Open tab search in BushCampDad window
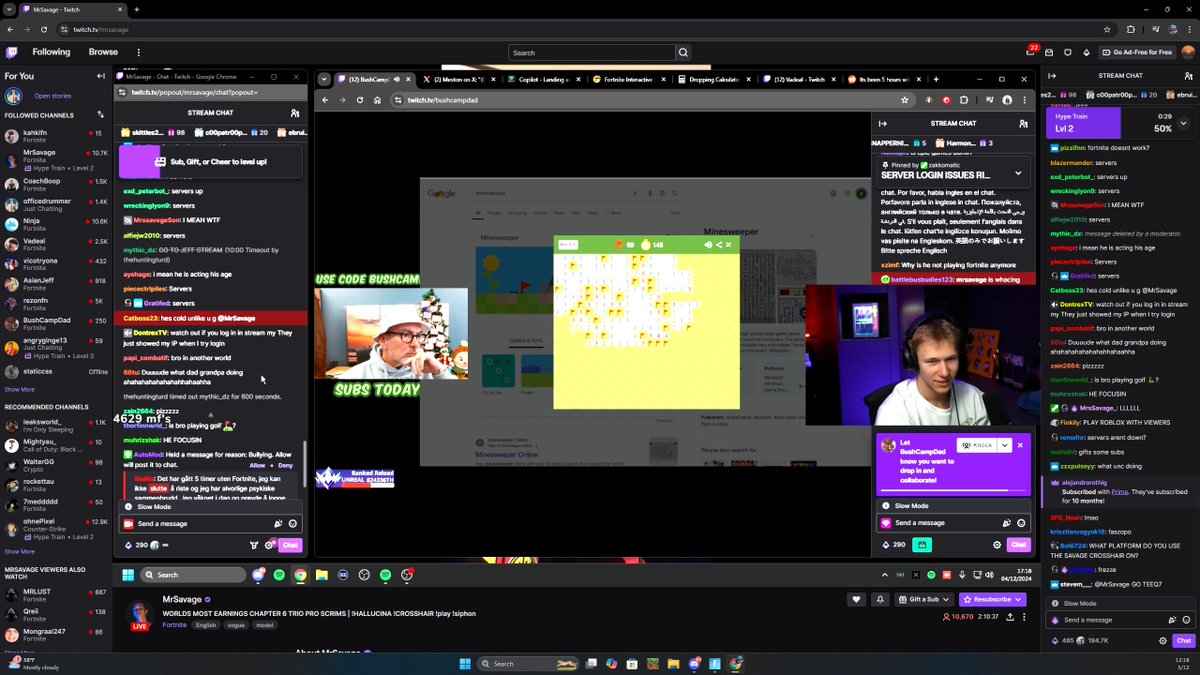Viewport: 1200px width, 675px height. (x=325, y=79)
